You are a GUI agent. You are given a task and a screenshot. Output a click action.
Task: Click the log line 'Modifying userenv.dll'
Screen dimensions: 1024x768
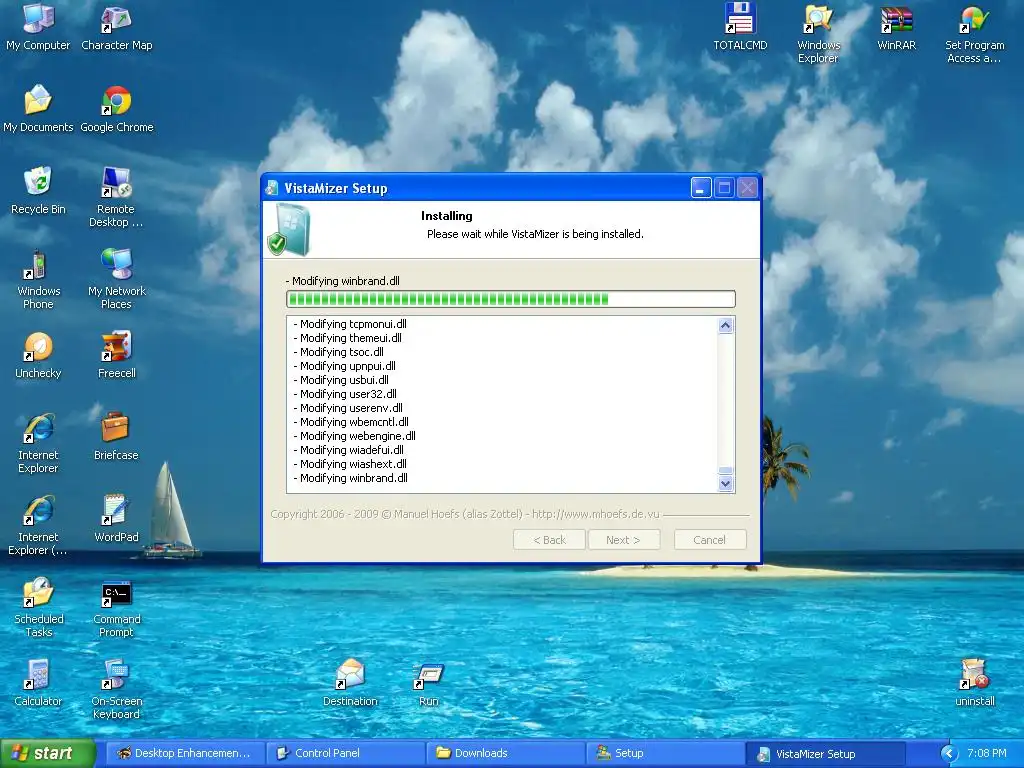click(348, 408)
